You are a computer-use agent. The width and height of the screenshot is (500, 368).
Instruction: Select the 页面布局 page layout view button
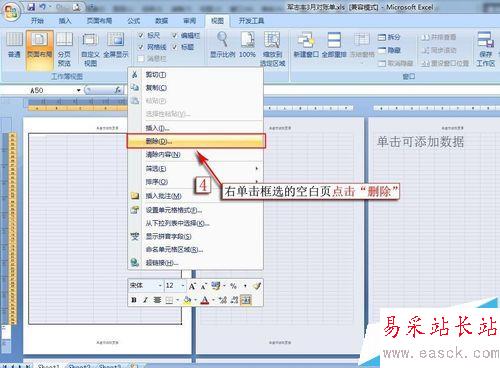(40, 49)
